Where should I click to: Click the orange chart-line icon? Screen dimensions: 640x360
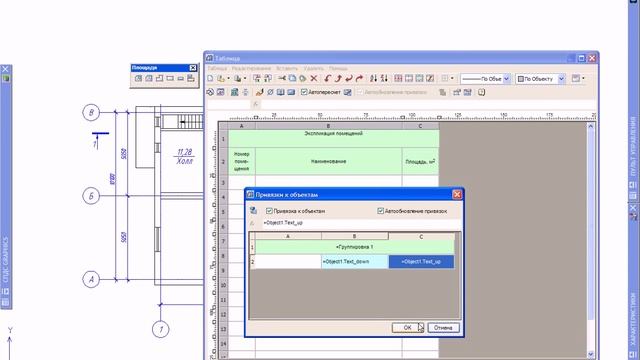pos(259,92)
